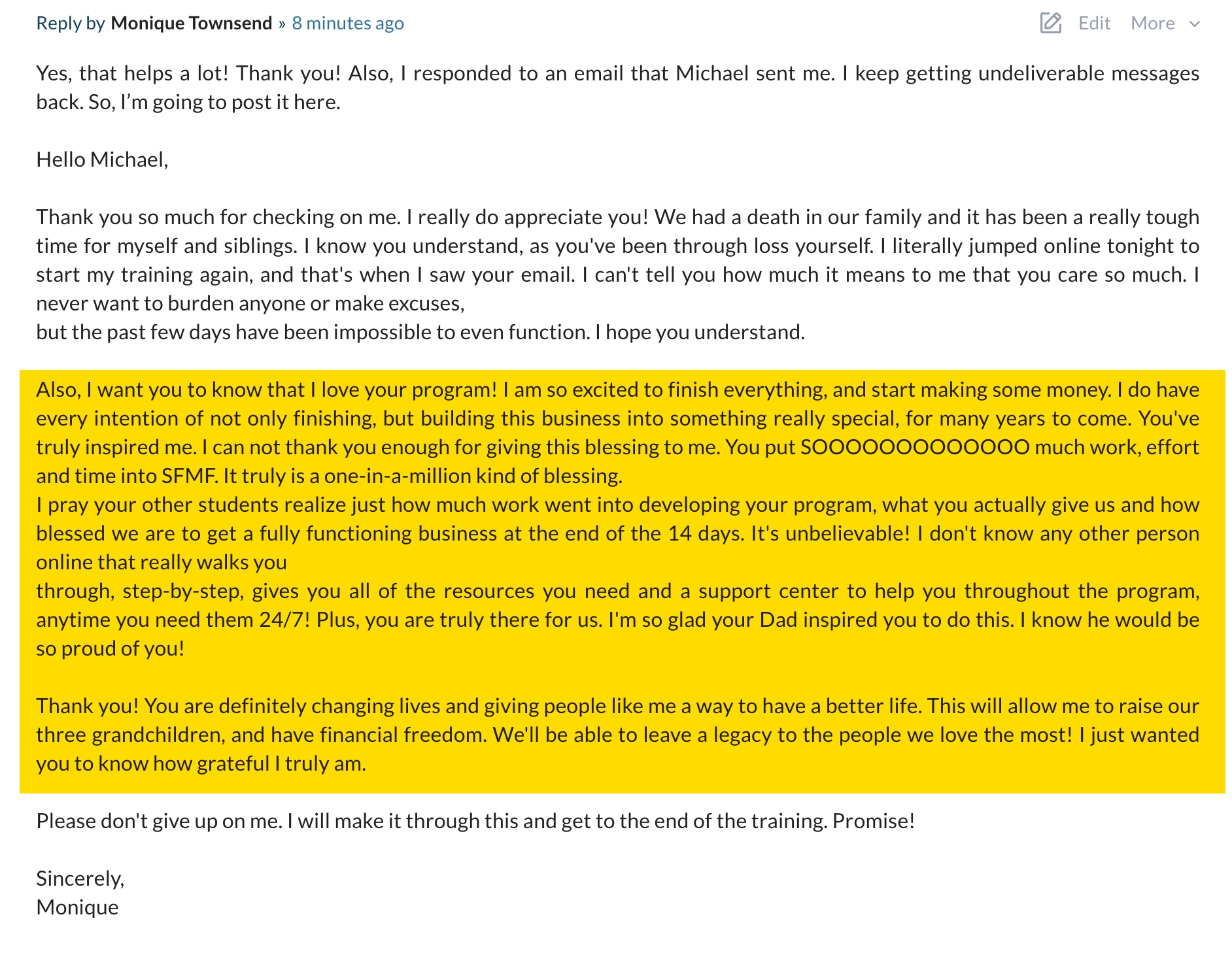The image size is (1232, 953).
Task: Click the 'Please don't give up on me' line
Action: coord(475,821)
